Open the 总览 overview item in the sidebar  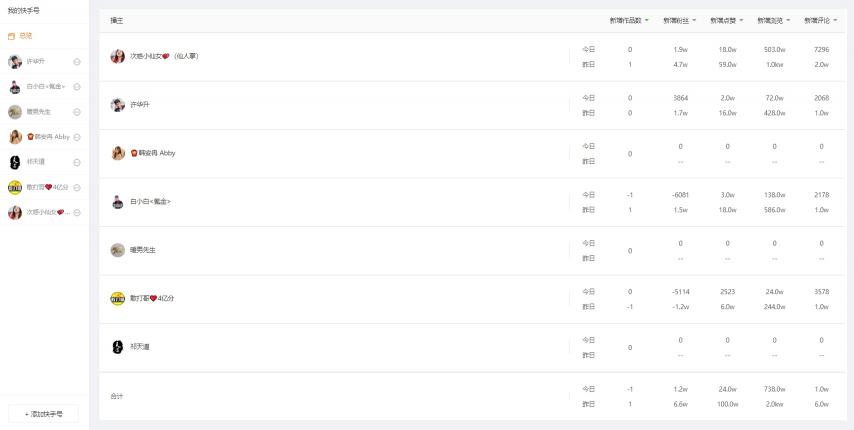tap(26, 36)
